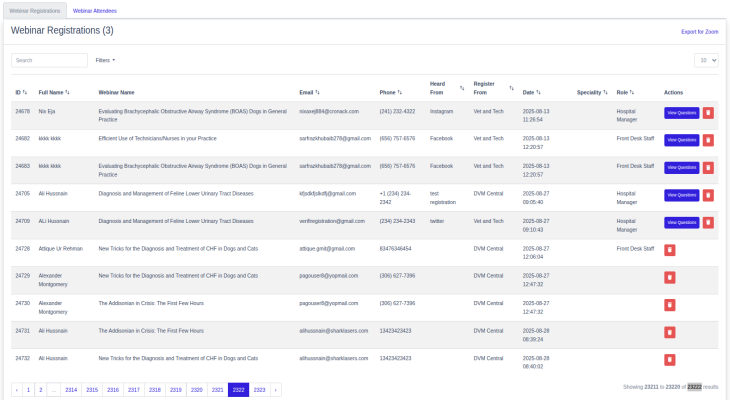The width and height of the screenshot is (730, 400).
Task: Open the rows-per-page selector showing 10
Action: [x=707, y=61]
